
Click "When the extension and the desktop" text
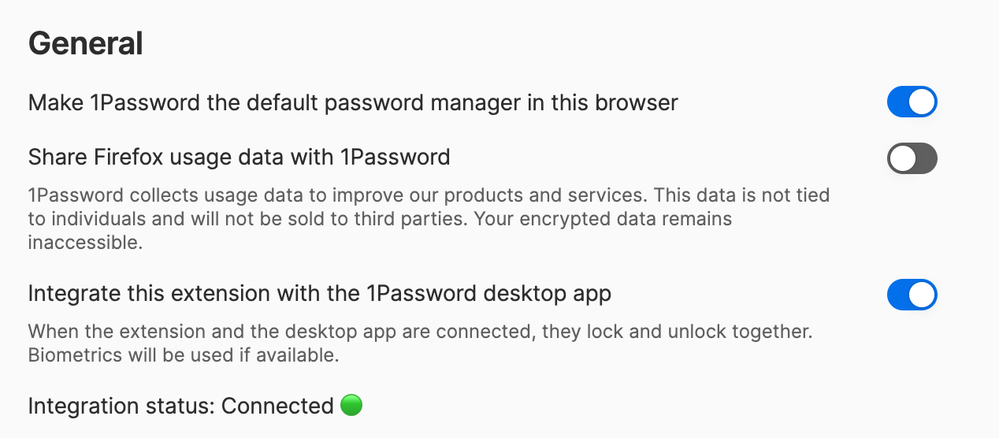190,331
